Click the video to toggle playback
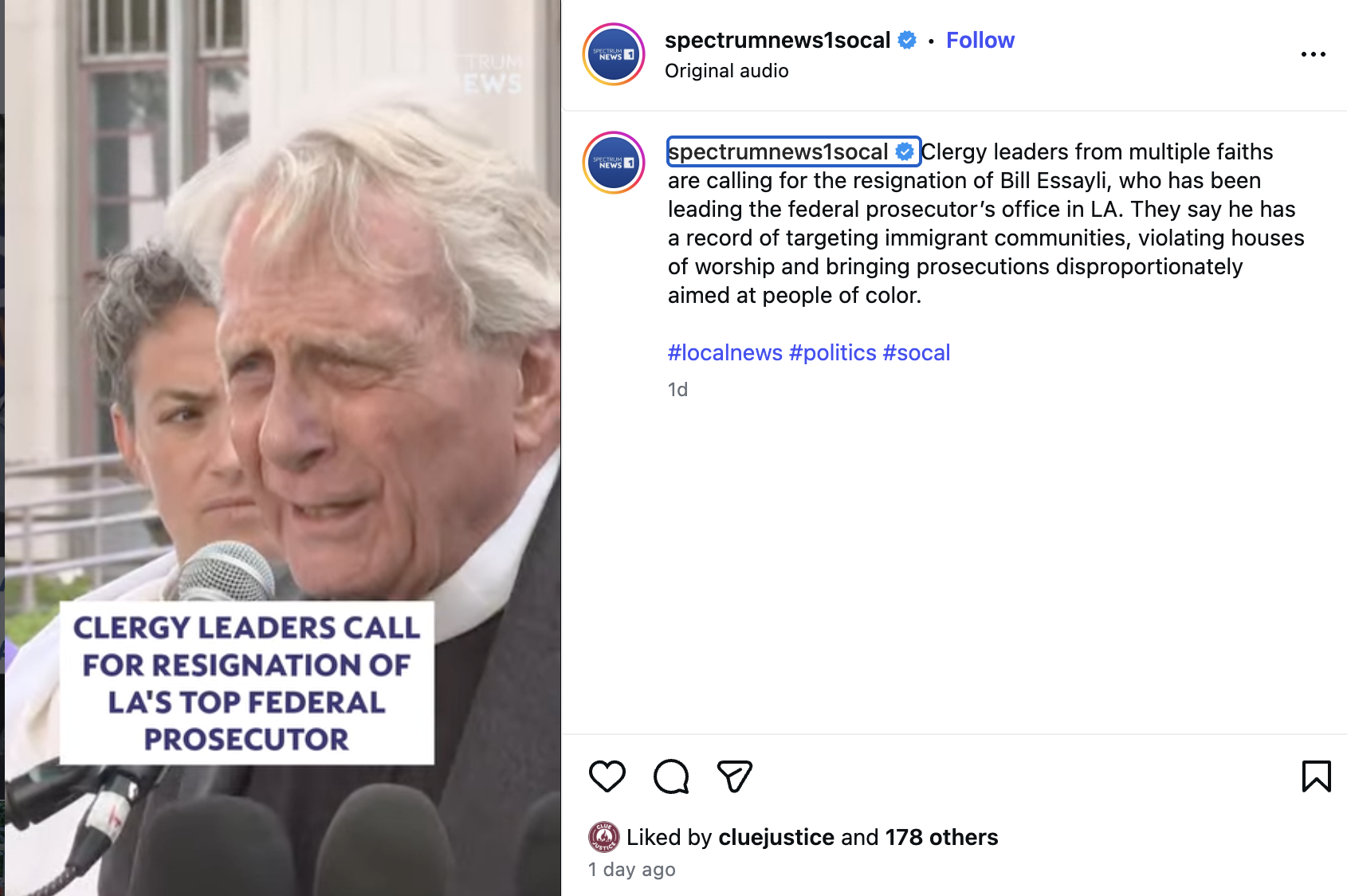1347x896 pixels. tap(283, 448)
